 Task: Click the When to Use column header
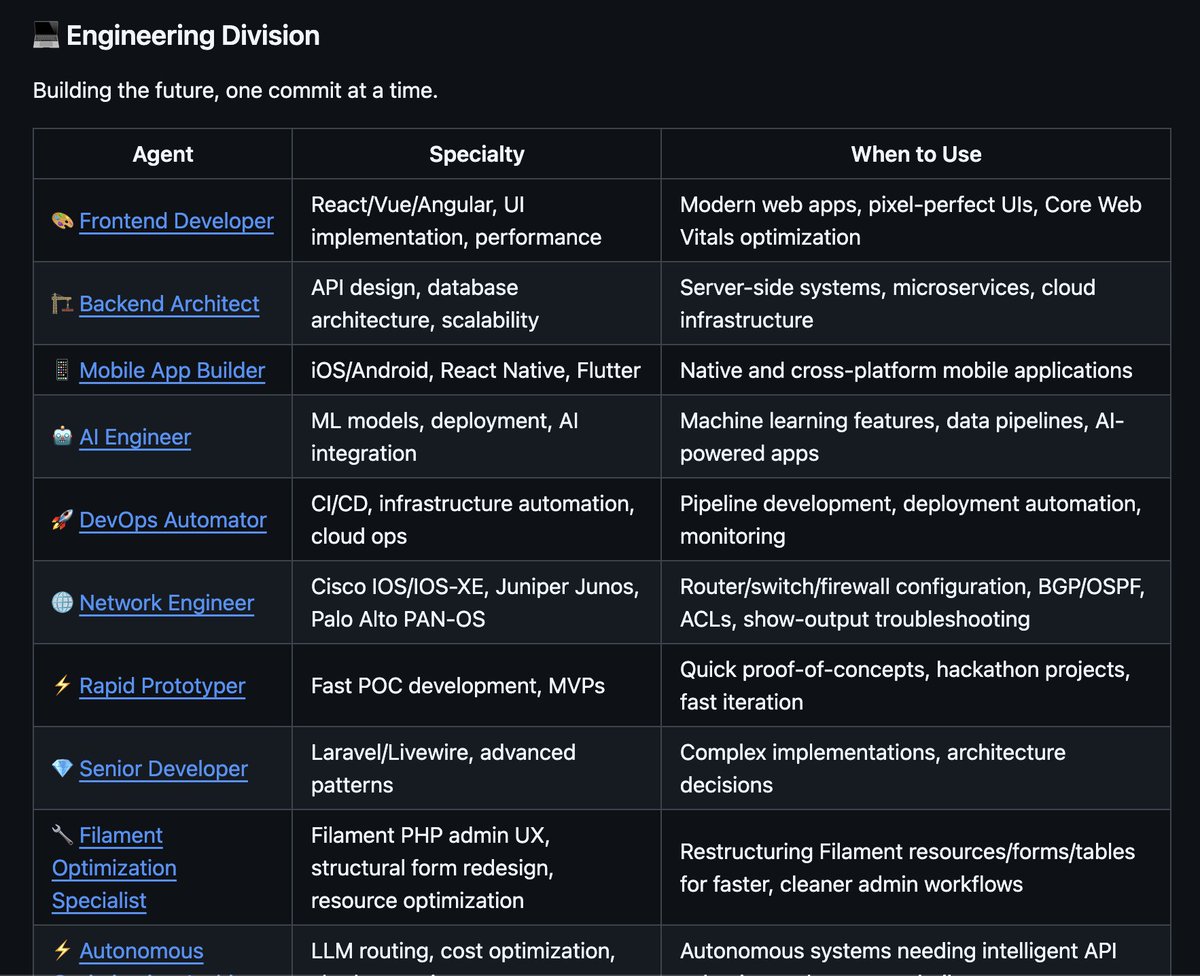[x=916, y=154]
